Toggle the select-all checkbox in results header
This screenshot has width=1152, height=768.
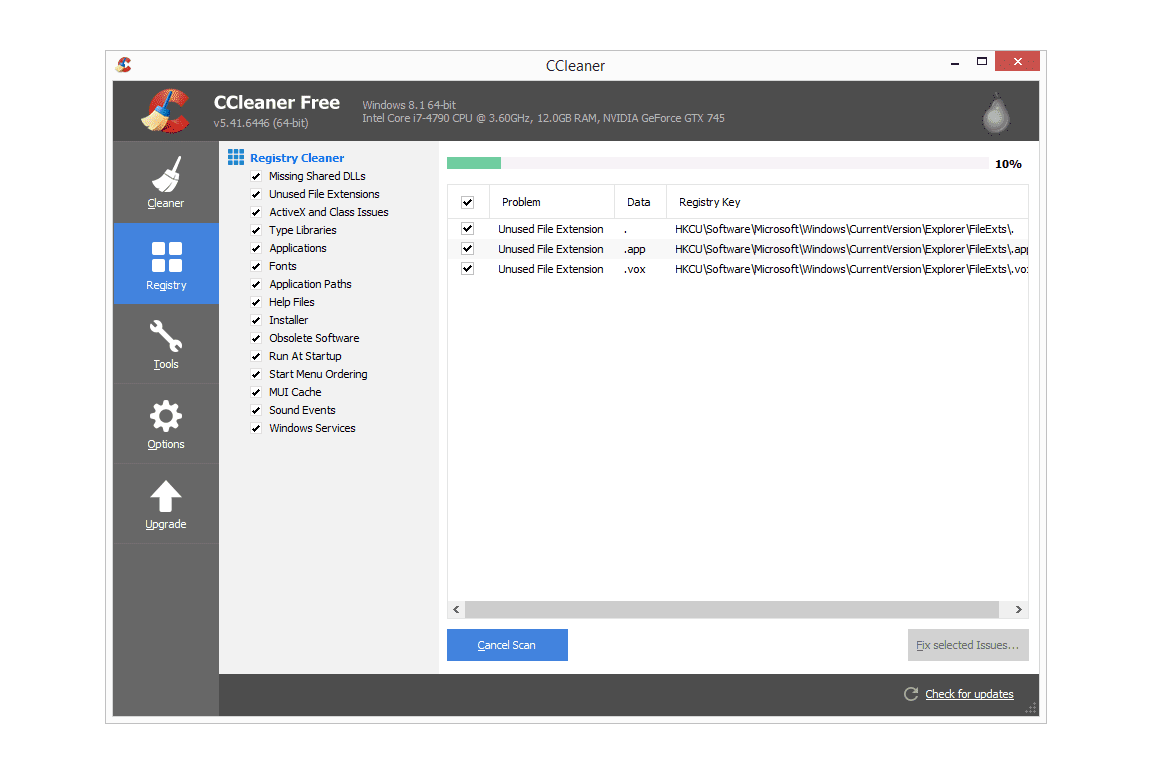click(467, 202)
